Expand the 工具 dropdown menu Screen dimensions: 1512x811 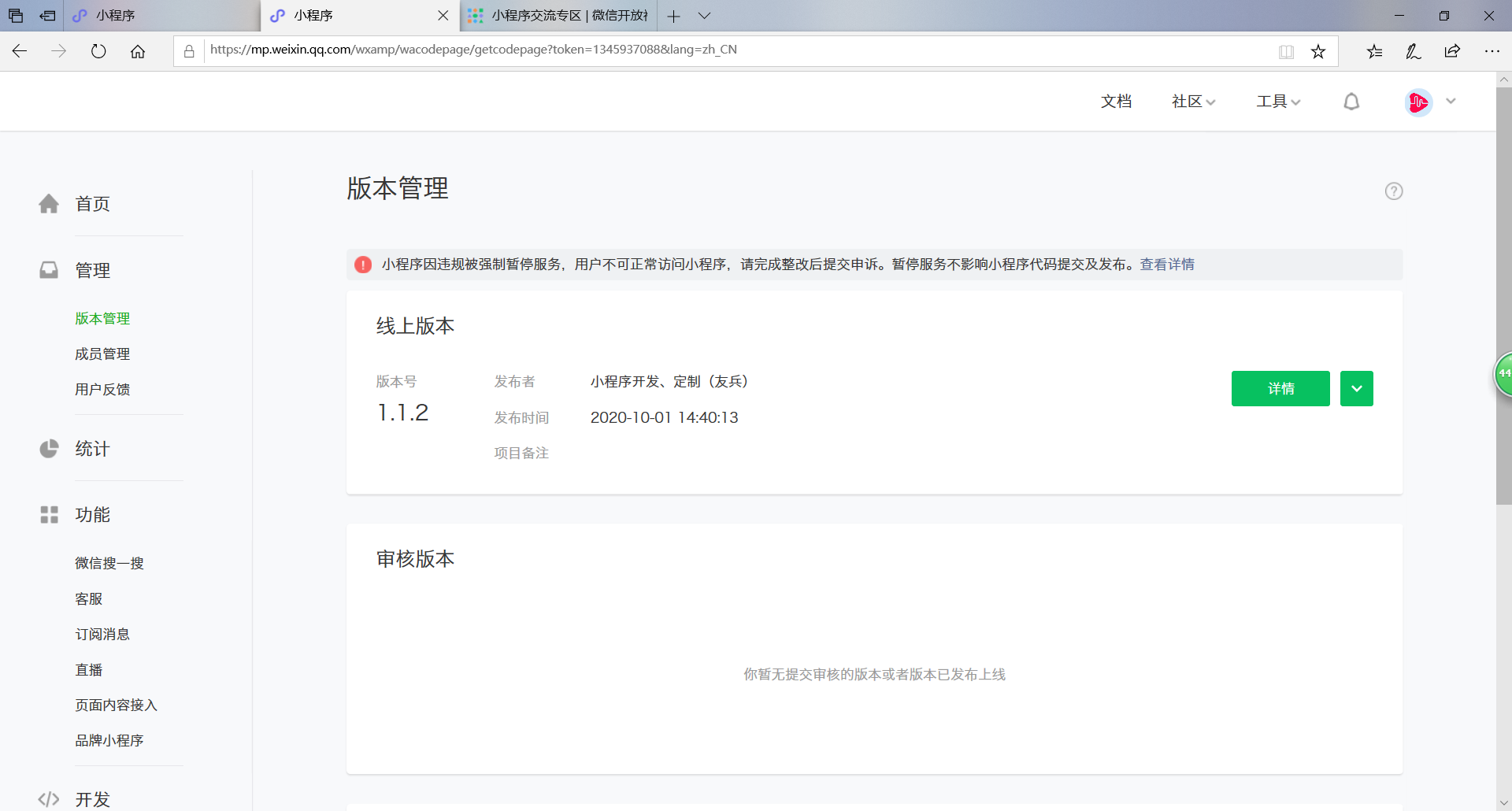[x=1278, y=102]
